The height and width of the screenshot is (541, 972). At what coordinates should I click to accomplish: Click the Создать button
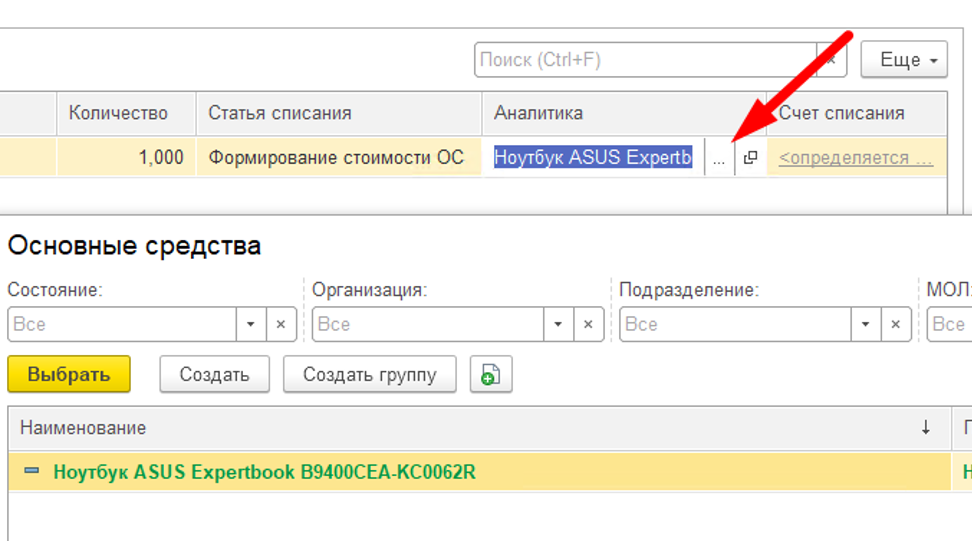(x=214, y=374)
